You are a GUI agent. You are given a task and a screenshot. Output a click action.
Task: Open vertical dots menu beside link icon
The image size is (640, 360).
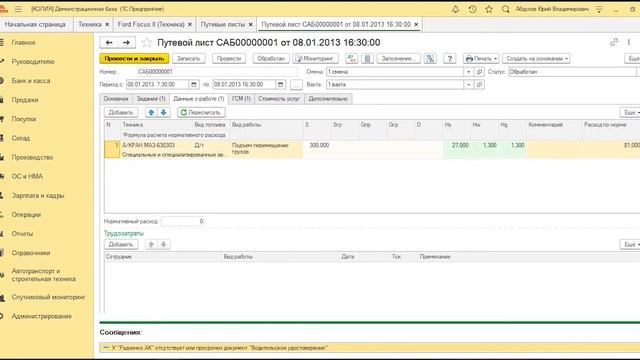tap(629, 42)
